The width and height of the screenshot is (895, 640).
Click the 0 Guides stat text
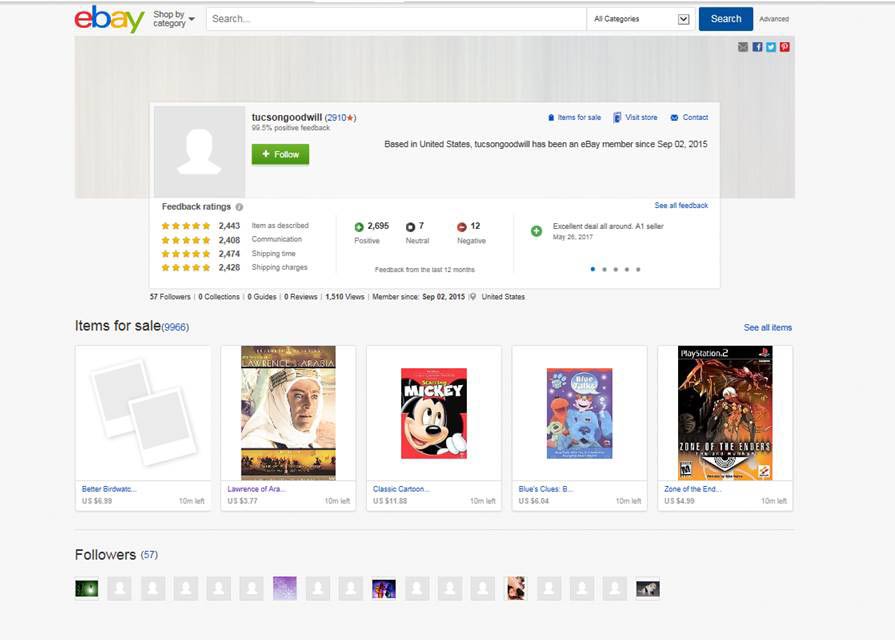pos(262,297)
